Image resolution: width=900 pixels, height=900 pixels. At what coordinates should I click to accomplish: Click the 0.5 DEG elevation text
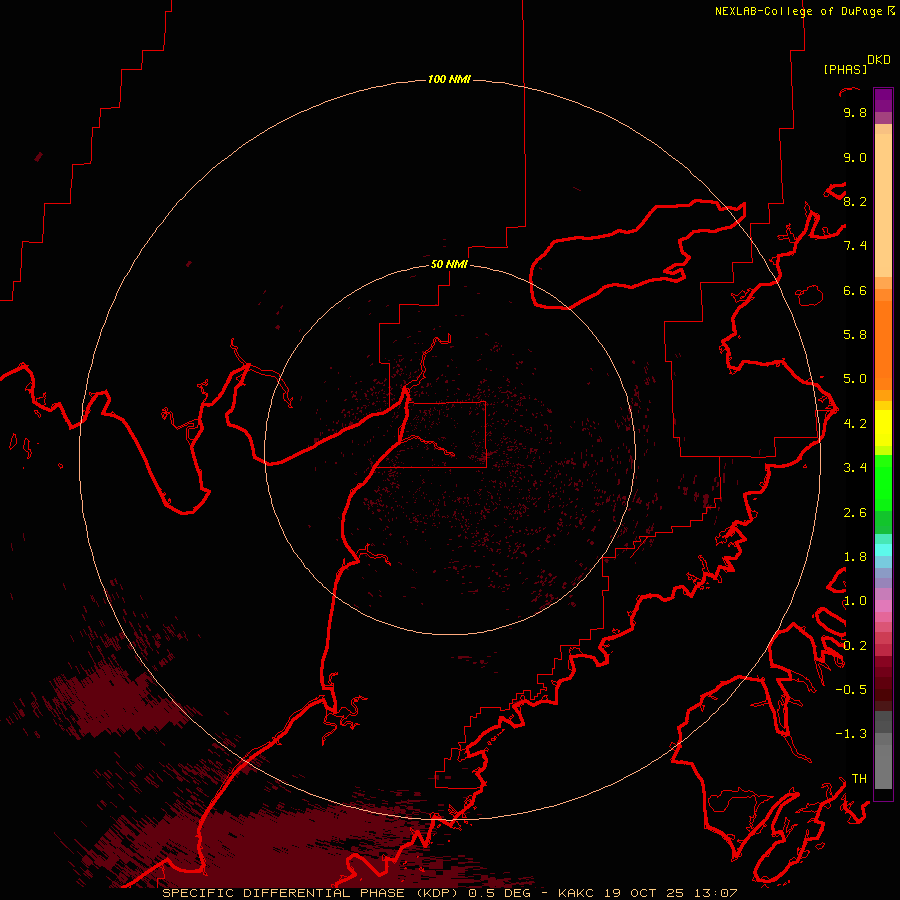pos(499,893)
